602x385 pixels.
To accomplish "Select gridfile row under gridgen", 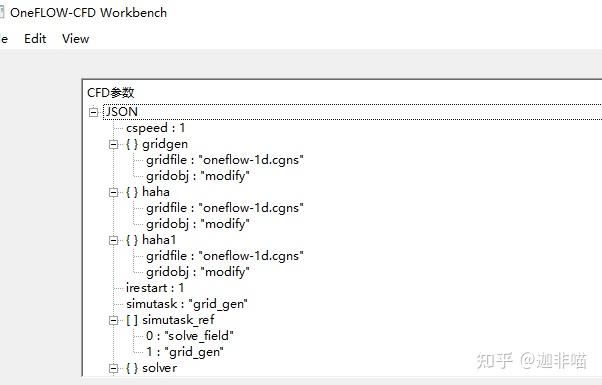I will (225, 160).
